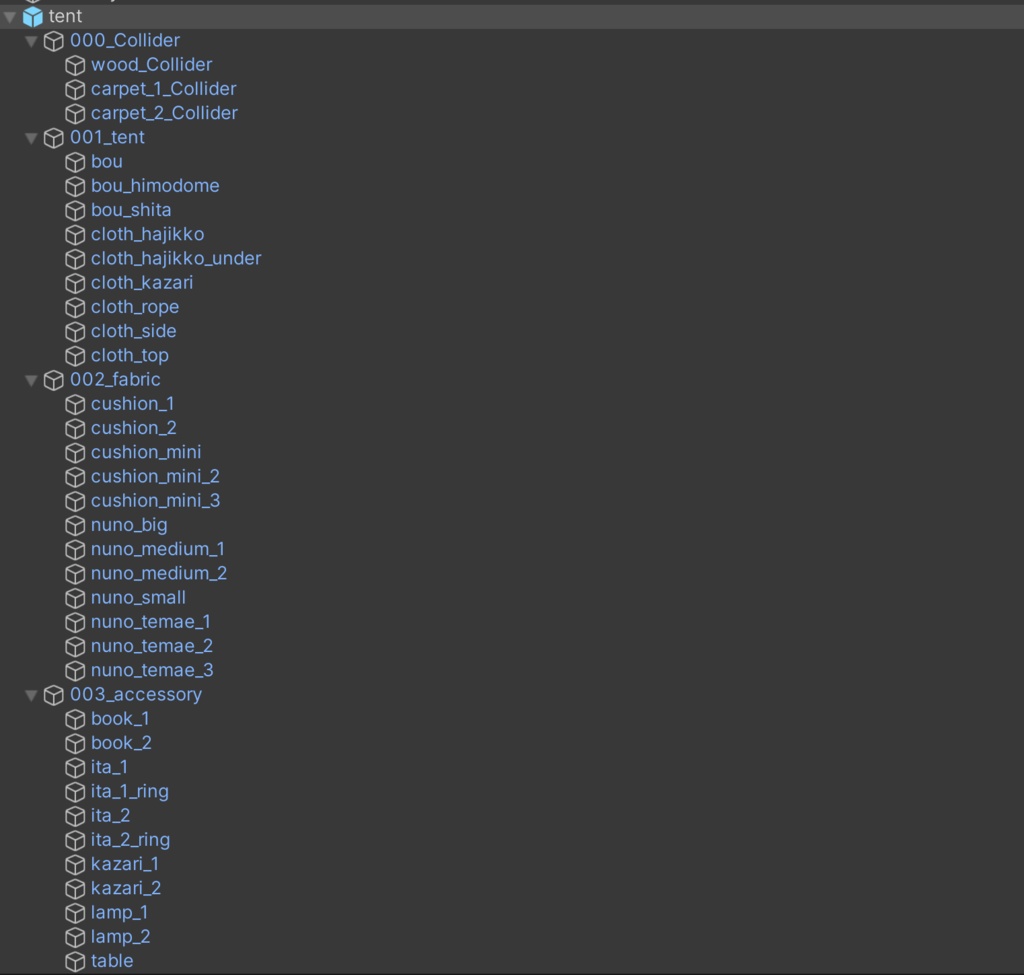Viewport: 1024px width, 975px height.
Task: Select the tent root object
Action: click(65, 16)
